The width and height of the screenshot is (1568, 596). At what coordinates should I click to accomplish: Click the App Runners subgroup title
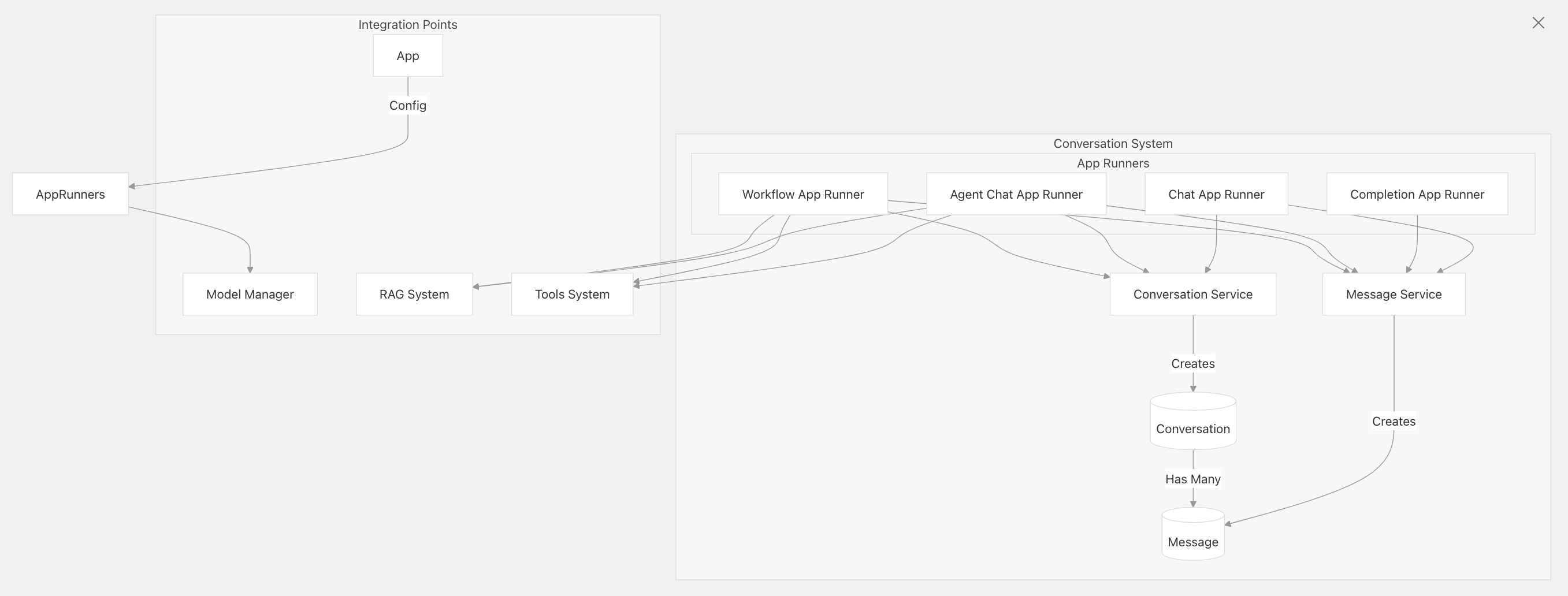click(1113, 163)
